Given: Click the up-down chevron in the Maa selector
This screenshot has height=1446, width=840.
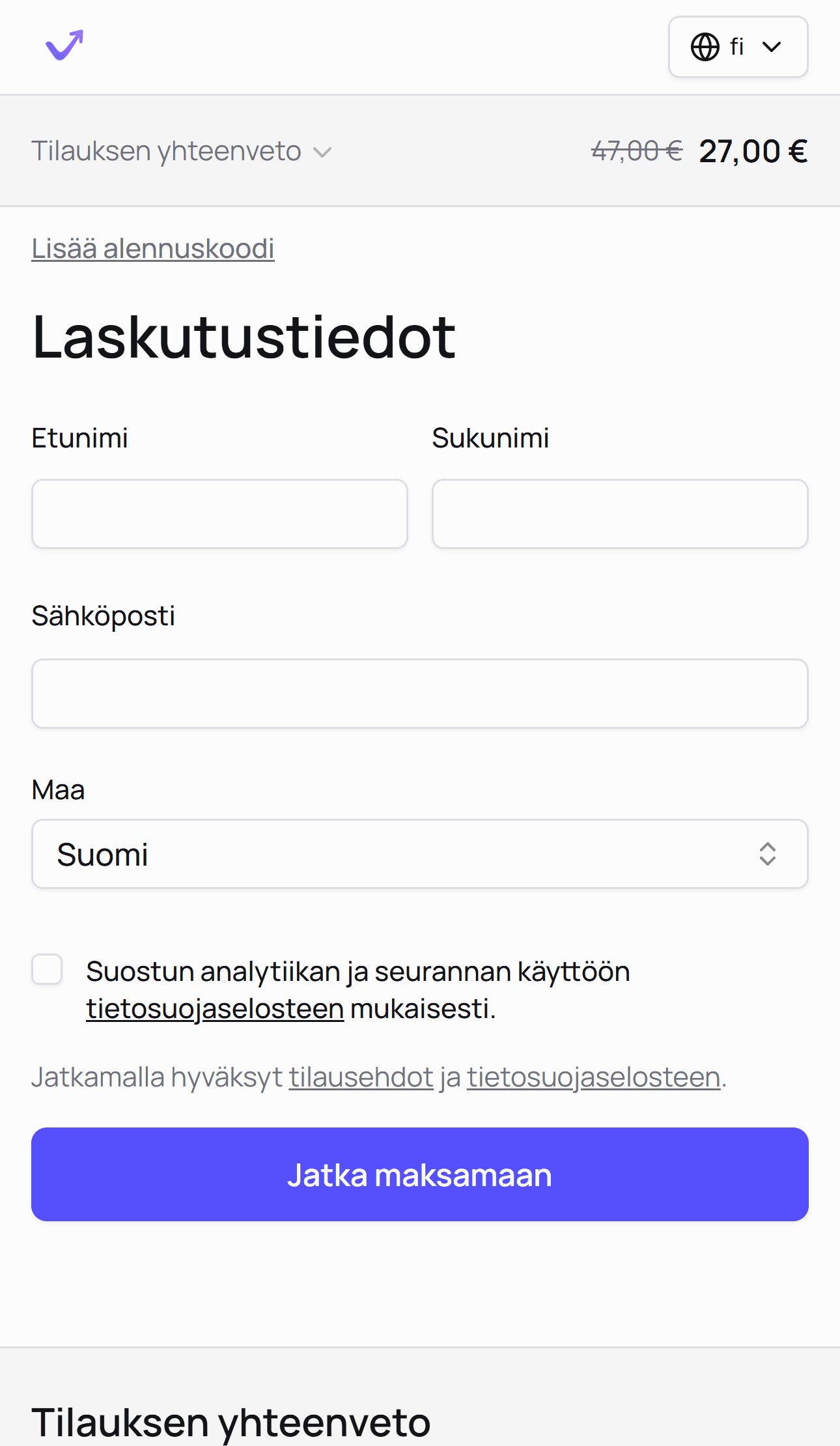Looking at the screenshot, I should (768, 854).
